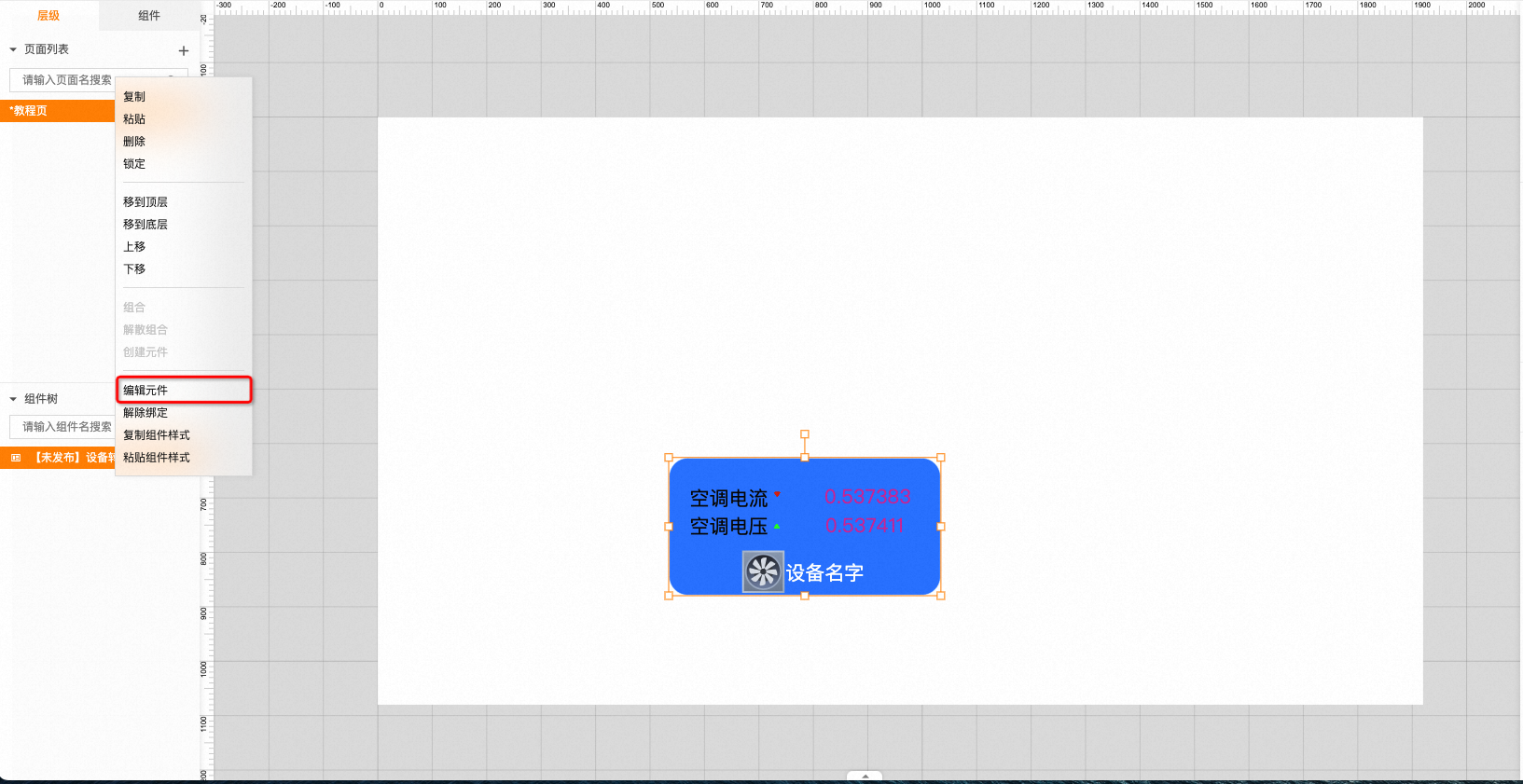
Task: Select 移到底层 in the context menu
Action: [184, 225]
